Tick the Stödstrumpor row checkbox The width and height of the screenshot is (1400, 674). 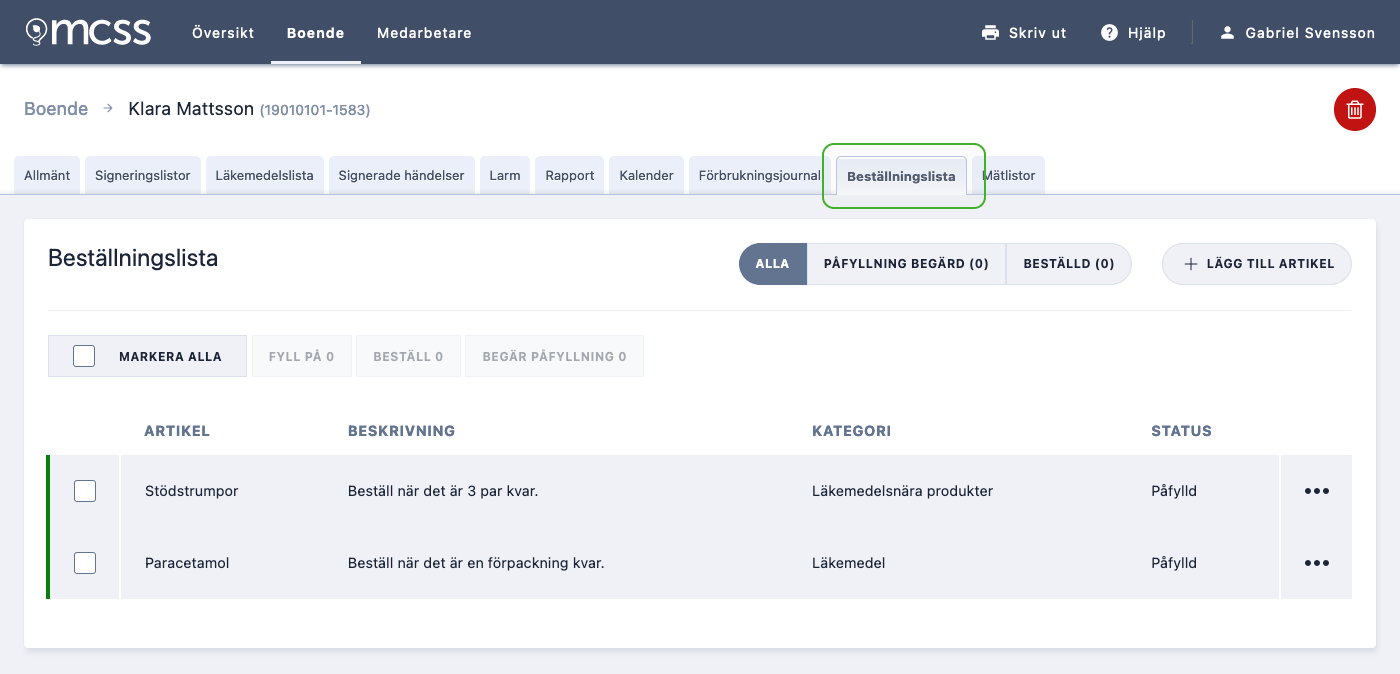85,491
